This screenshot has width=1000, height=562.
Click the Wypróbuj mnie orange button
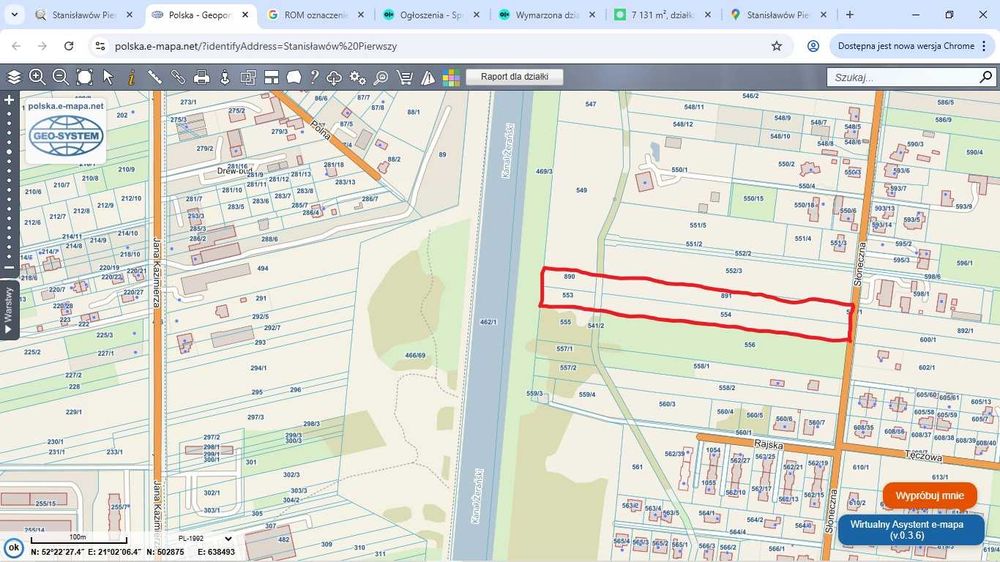pyautogui.click(x=930, y=496)
